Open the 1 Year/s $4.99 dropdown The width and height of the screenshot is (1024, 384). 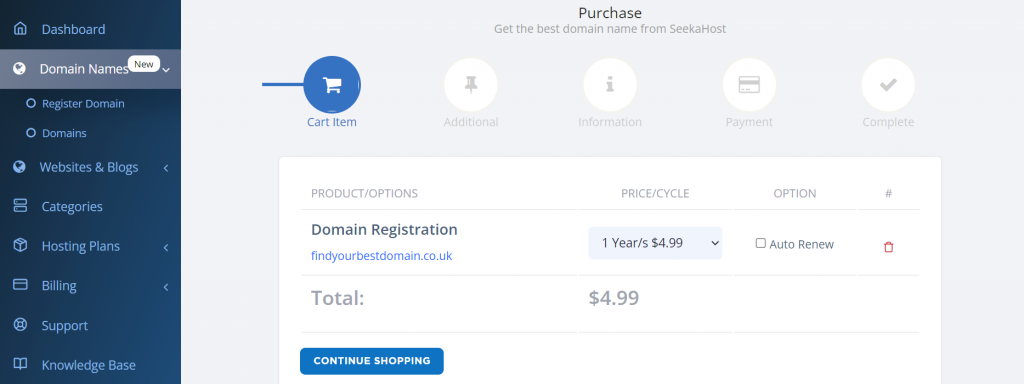click(x=655, y=243)
